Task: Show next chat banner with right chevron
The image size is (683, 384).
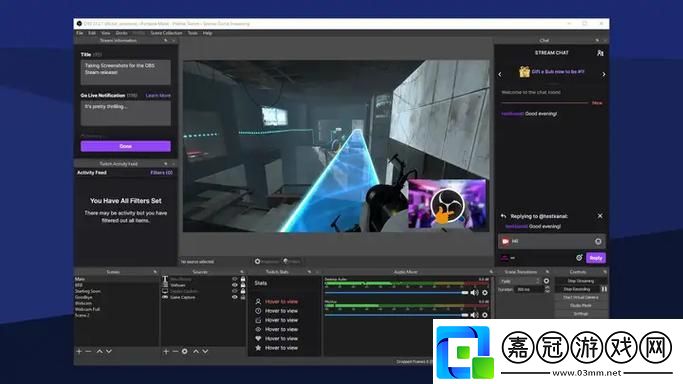Action: [x=604, y=74]
